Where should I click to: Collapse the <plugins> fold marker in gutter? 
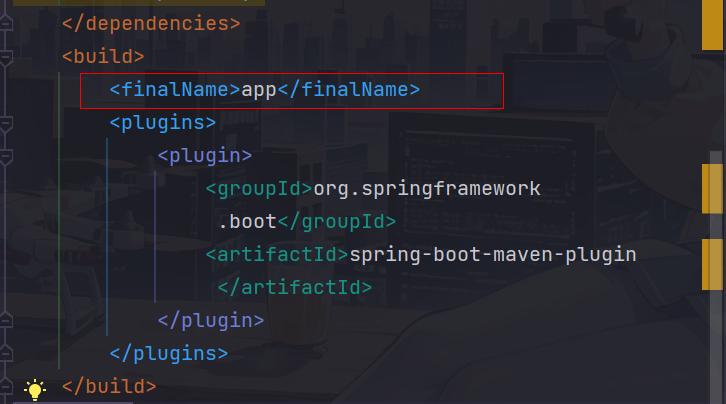point(6,124)
